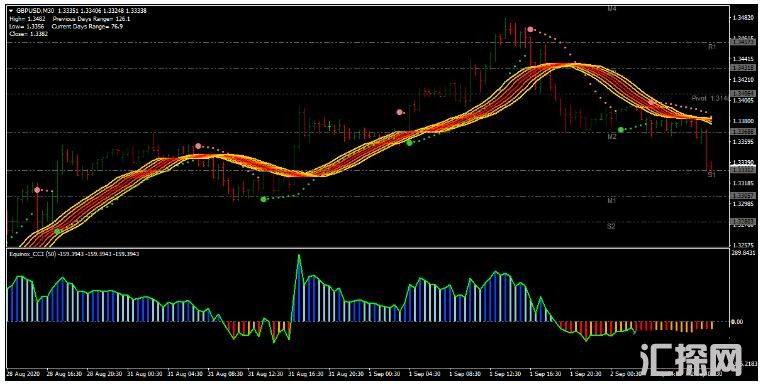Select the Equinox_CCI (50) indicator label
Screen dimensions: 762x384
point(28,254)
